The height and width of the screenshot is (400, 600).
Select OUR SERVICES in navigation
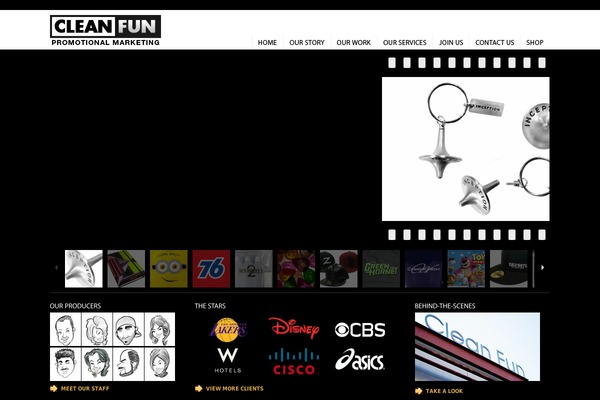[x=404, y=42]
